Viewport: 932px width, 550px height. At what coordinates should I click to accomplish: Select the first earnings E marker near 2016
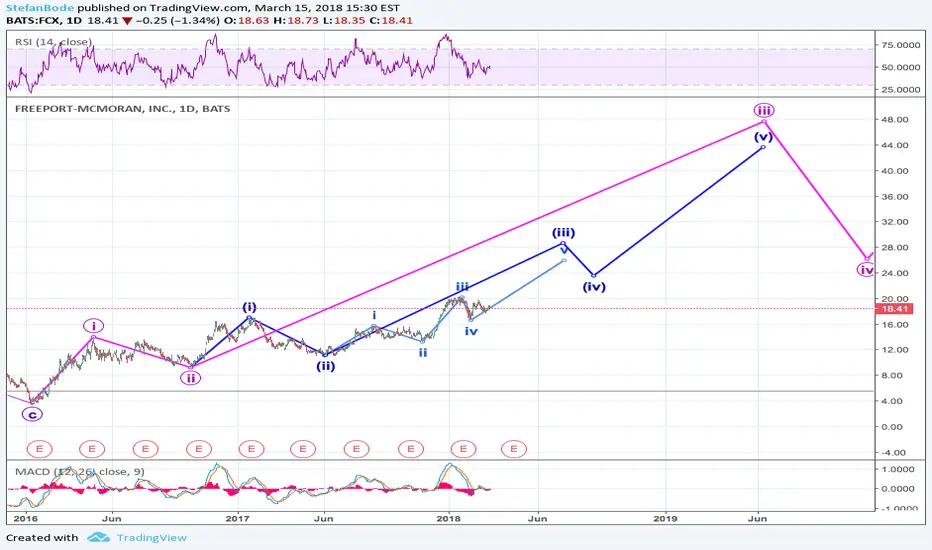pyautogui.click(x=40, y=449)
